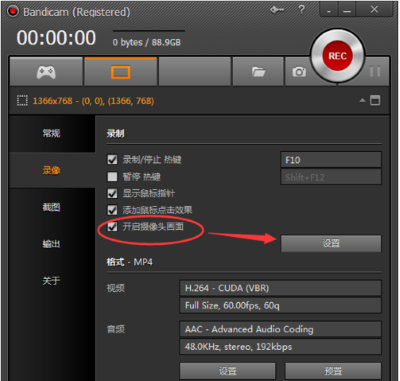The height and width of the screenshot is (381, 400).
Task: Click the F10 record hotkey field
Action: [x=331, y=160]
